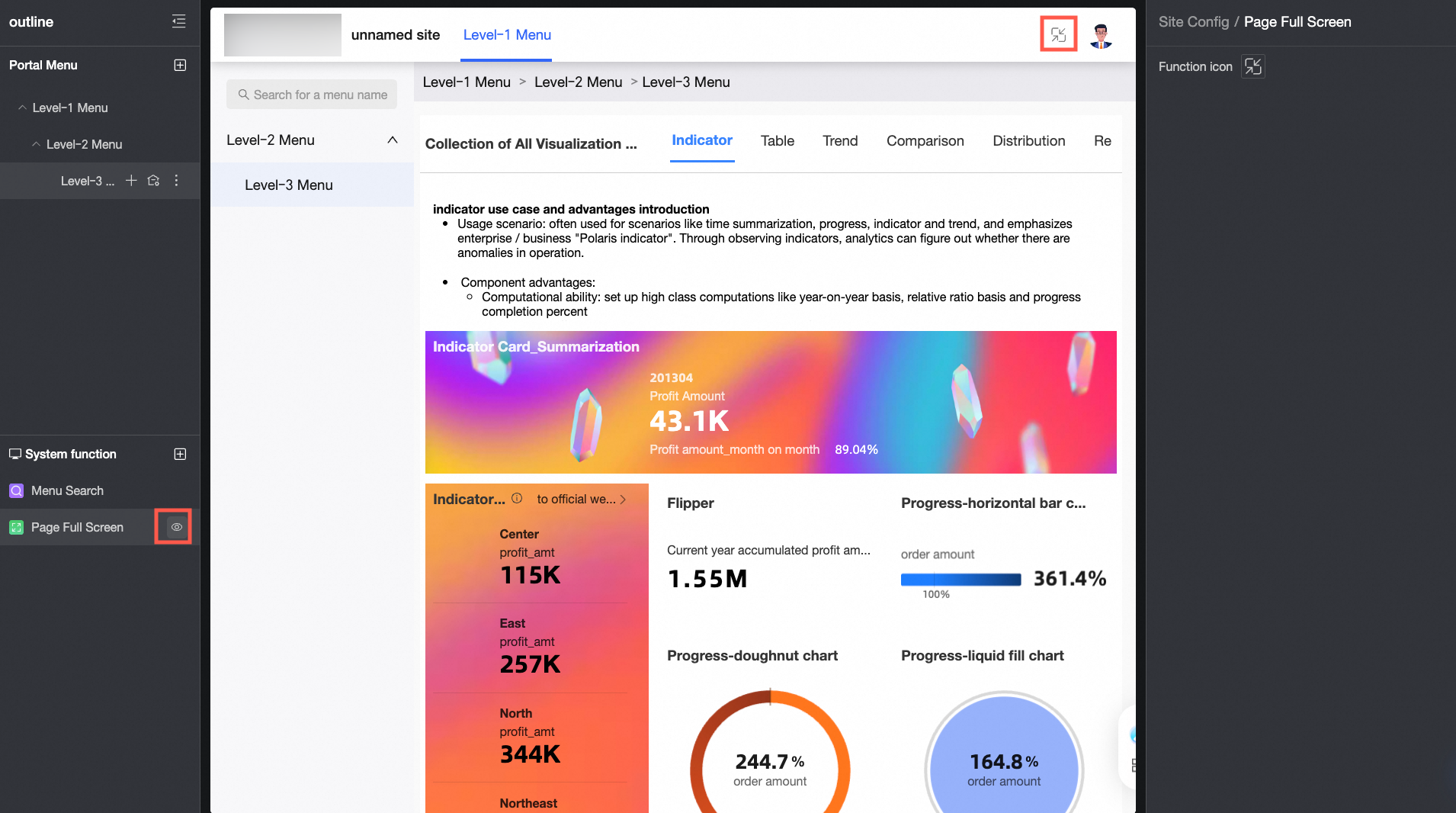Select Level-2 Menu in the outline tree

[84, 144]
